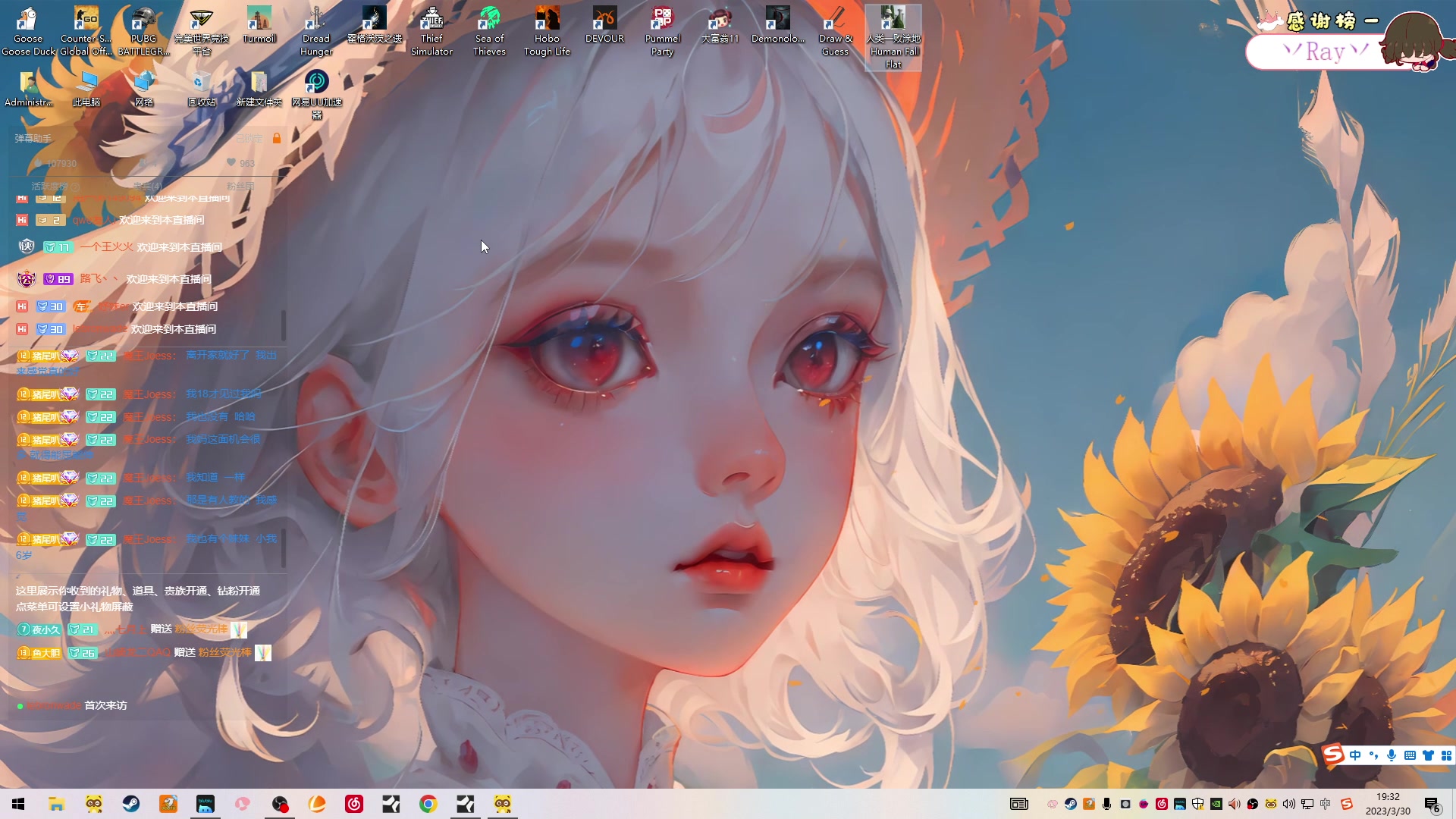
Task: Toggle Sogou voice input microphone
Action: coord(1392,755)
